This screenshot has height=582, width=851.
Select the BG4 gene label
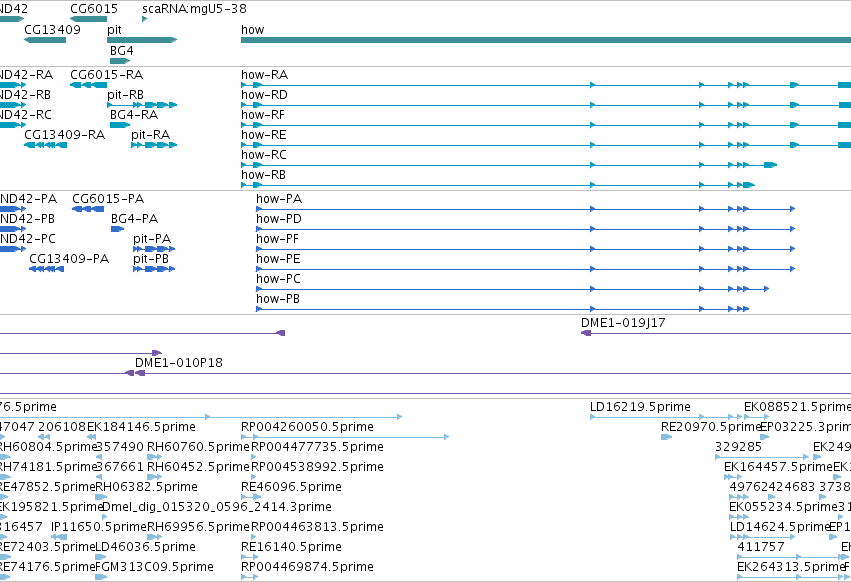(x=122, y=50)
